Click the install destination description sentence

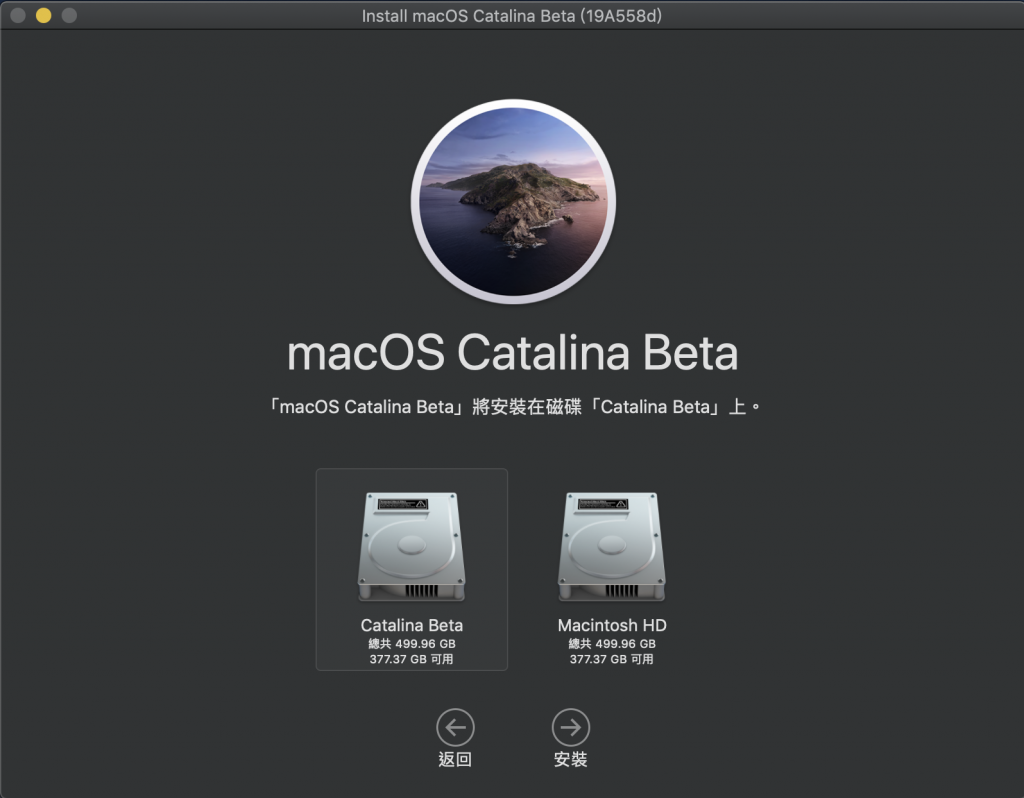tap(513, 407)
